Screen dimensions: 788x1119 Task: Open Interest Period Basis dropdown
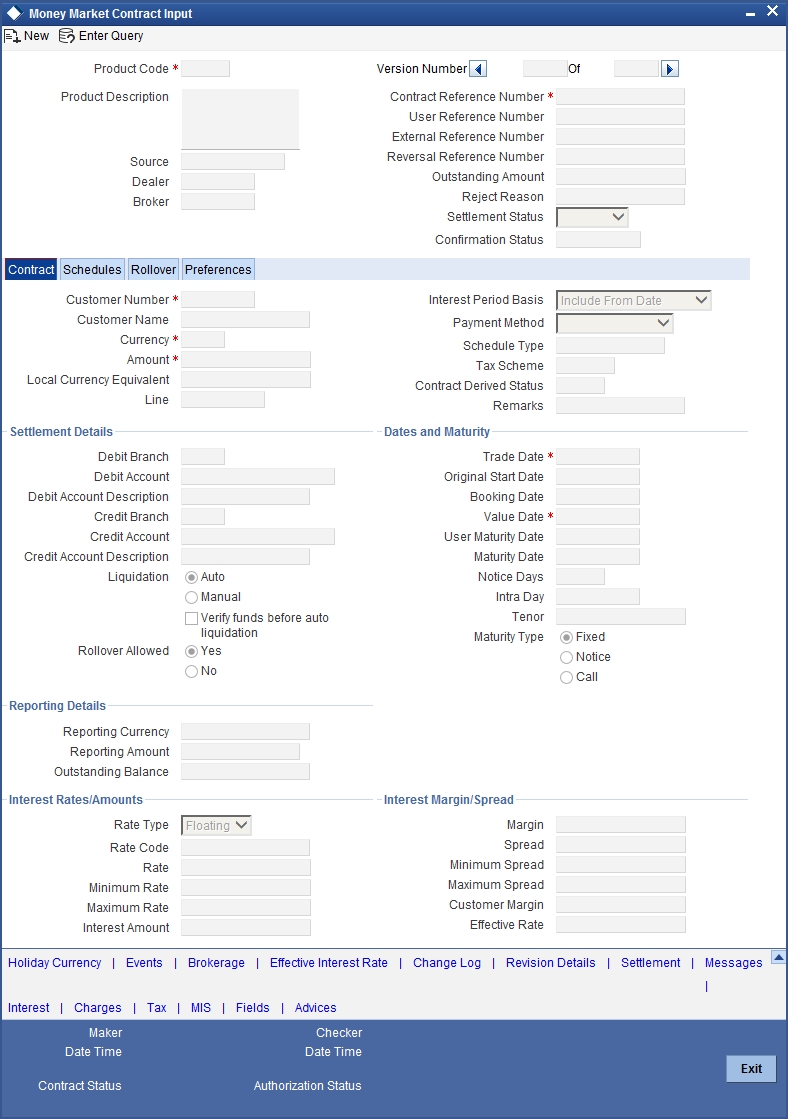[634, 300]
